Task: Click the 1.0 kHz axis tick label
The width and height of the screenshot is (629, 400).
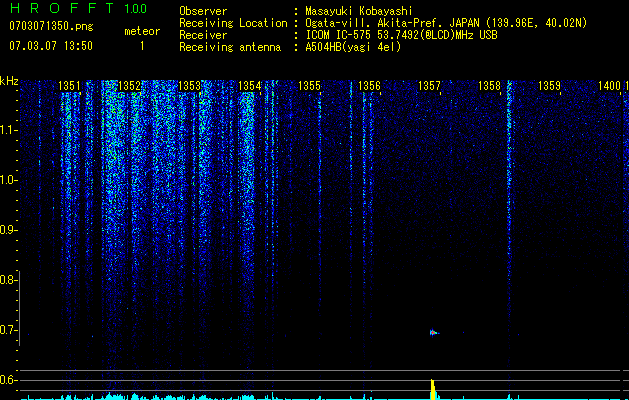Action: 8,180
